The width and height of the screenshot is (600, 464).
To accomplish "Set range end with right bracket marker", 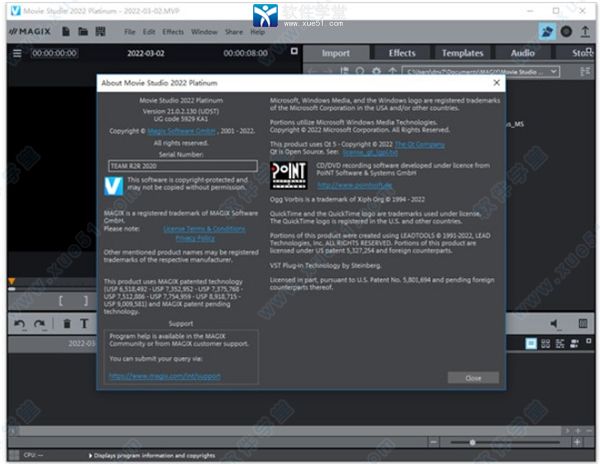I will point(86,301).
